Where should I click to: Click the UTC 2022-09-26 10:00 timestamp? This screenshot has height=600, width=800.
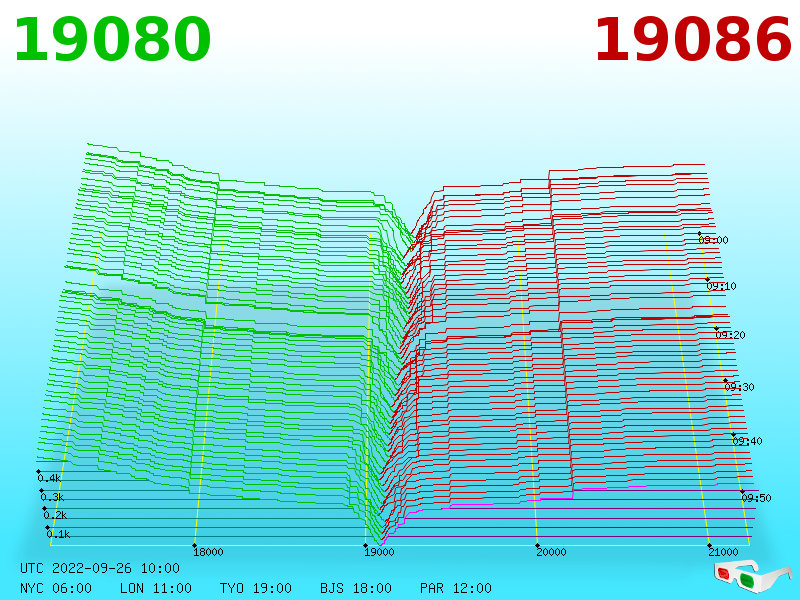[100, 568]
